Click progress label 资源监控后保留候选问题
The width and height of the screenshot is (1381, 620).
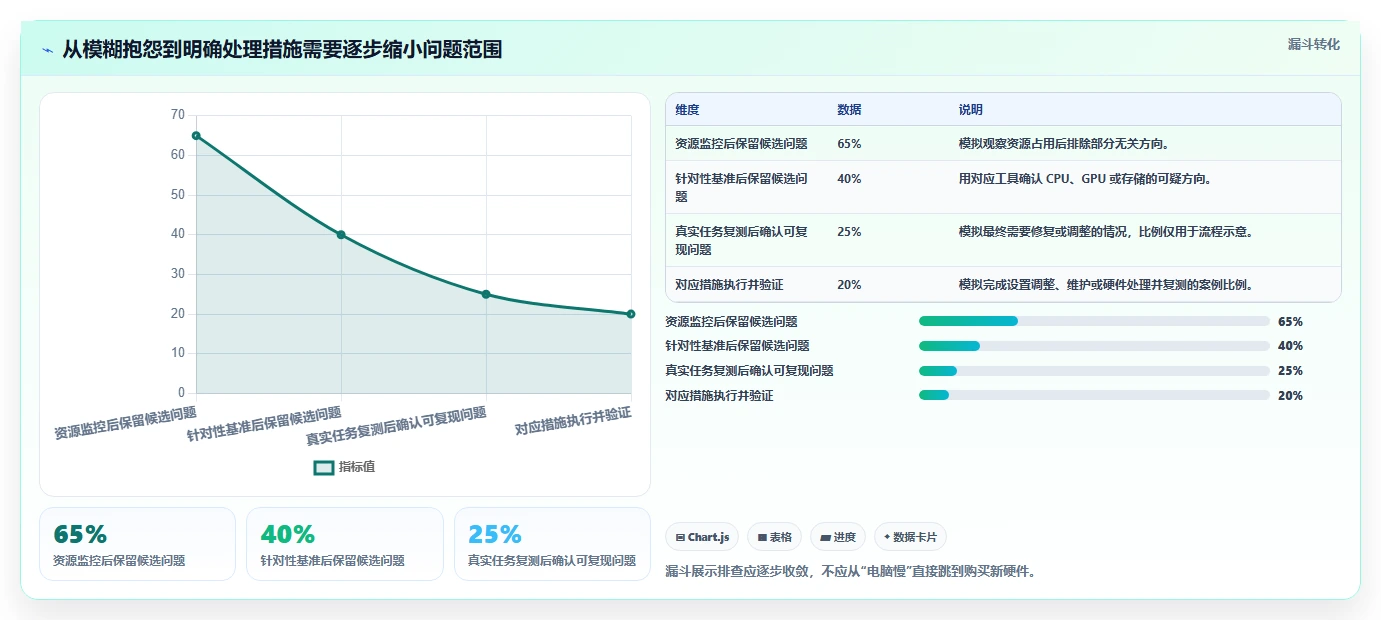coord(731,321)
